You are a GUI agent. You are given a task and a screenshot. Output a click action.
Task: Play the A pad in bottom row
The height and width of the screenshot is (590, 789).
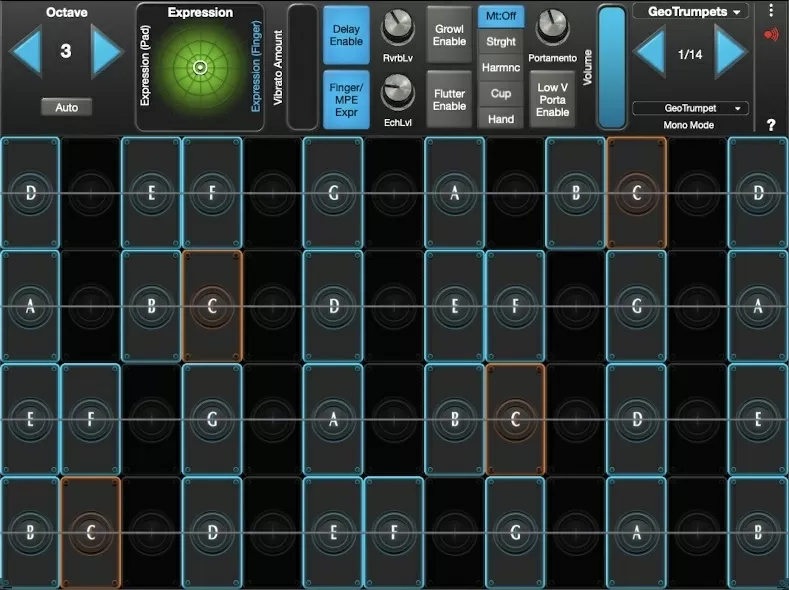637,532
